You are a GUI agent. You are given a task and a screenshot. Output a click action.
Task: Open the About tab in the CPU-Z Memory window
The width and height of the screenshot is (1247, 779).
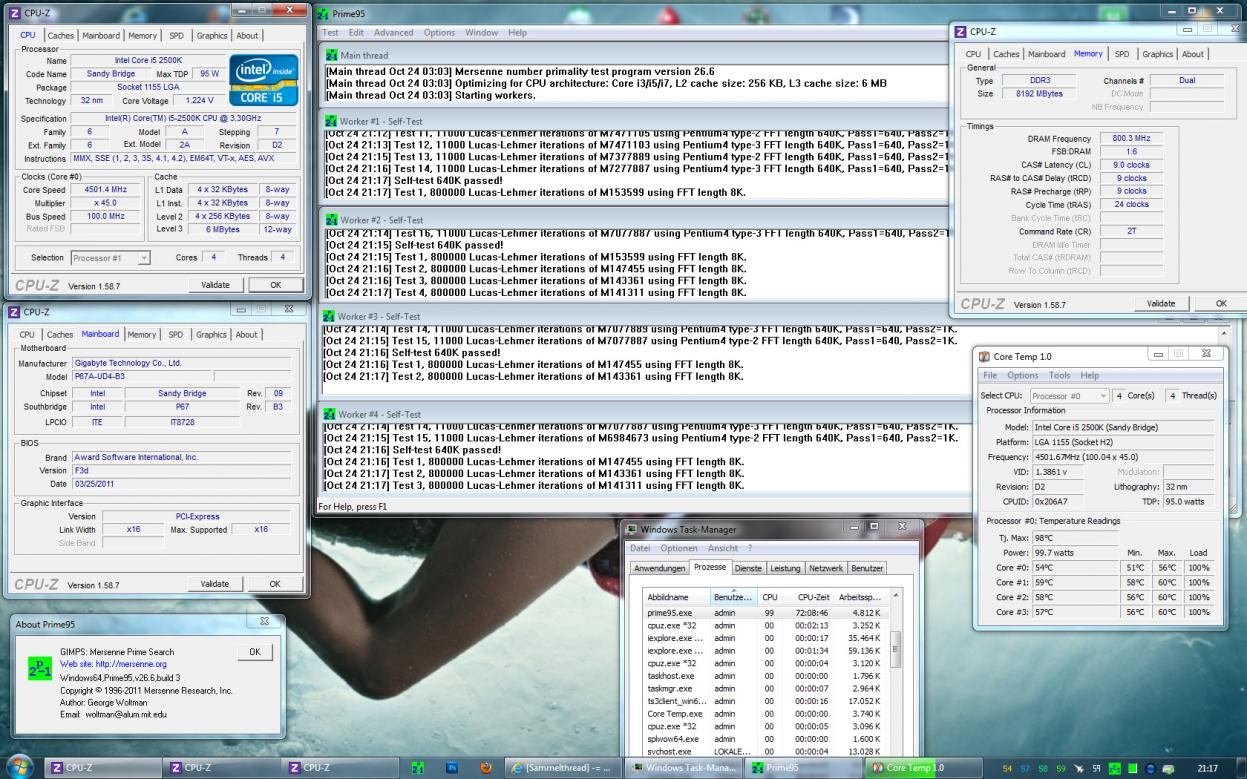click(1192, 54)
